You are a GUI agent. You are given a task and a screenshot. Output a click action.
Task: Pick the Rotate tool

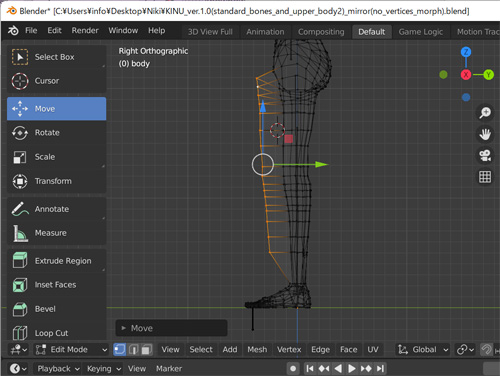(56, 133)
